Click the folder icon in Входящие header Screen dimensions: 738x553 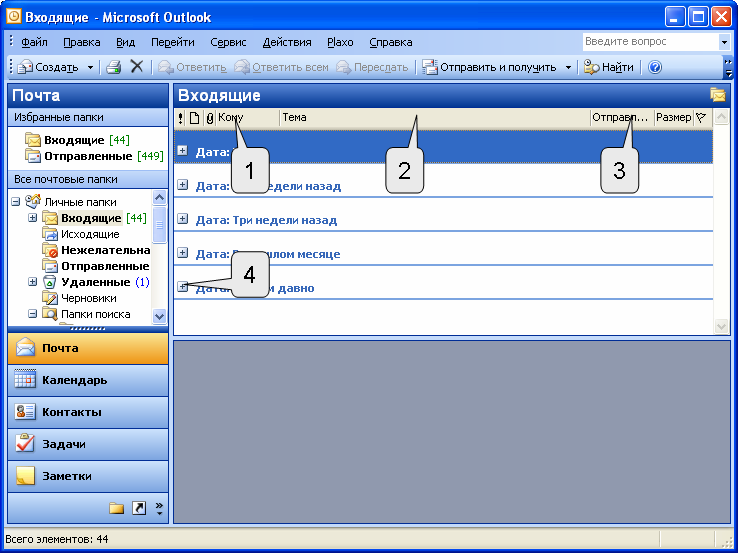pos(718,95)
